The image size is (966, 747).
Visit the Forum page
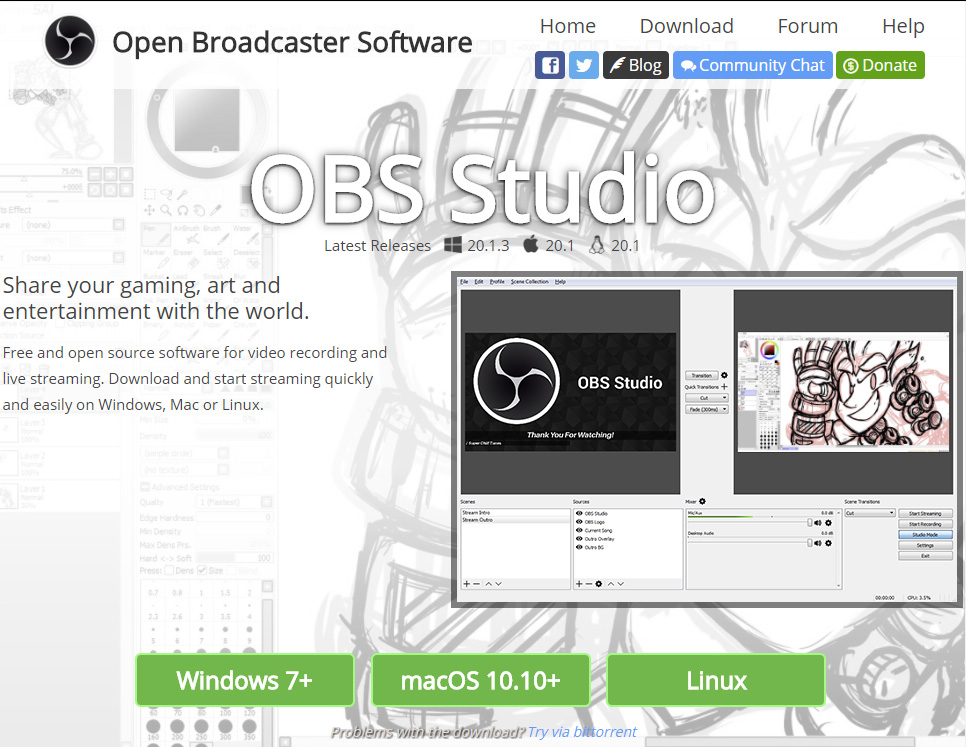(807, 26)
